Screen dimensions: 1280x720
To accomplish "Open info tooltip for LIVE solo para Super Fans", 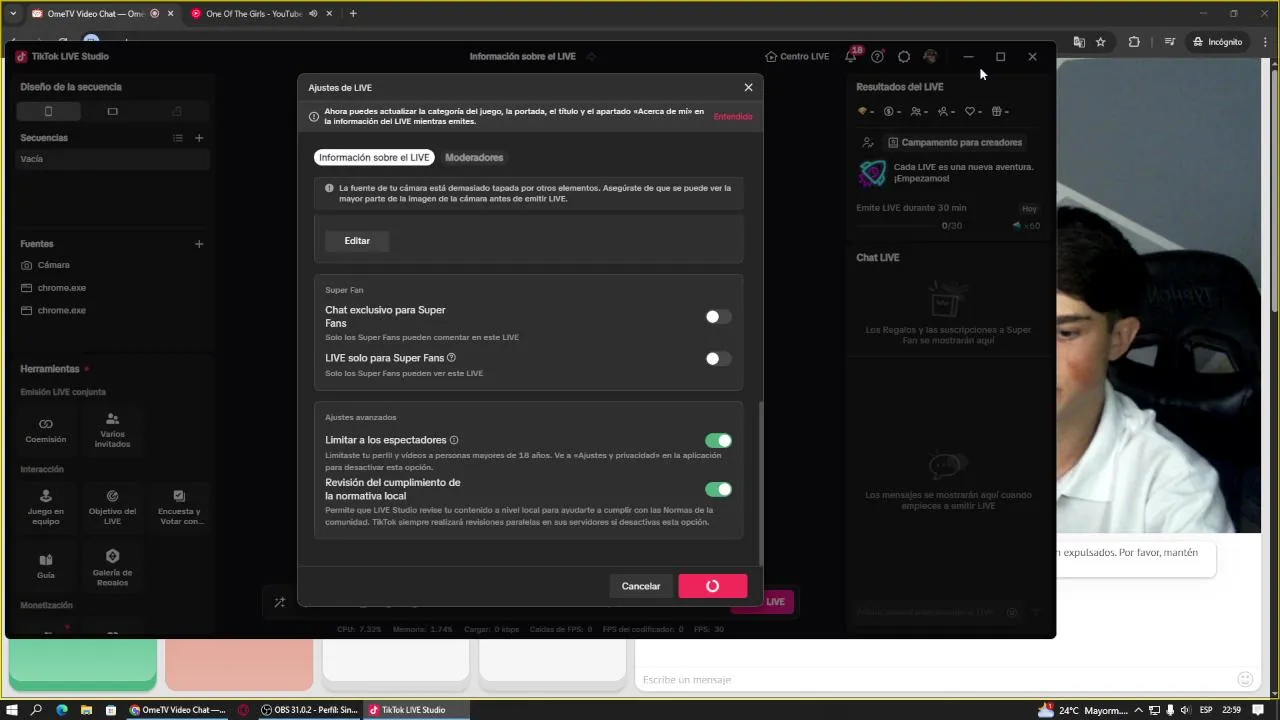I will (x=452, y=358).
